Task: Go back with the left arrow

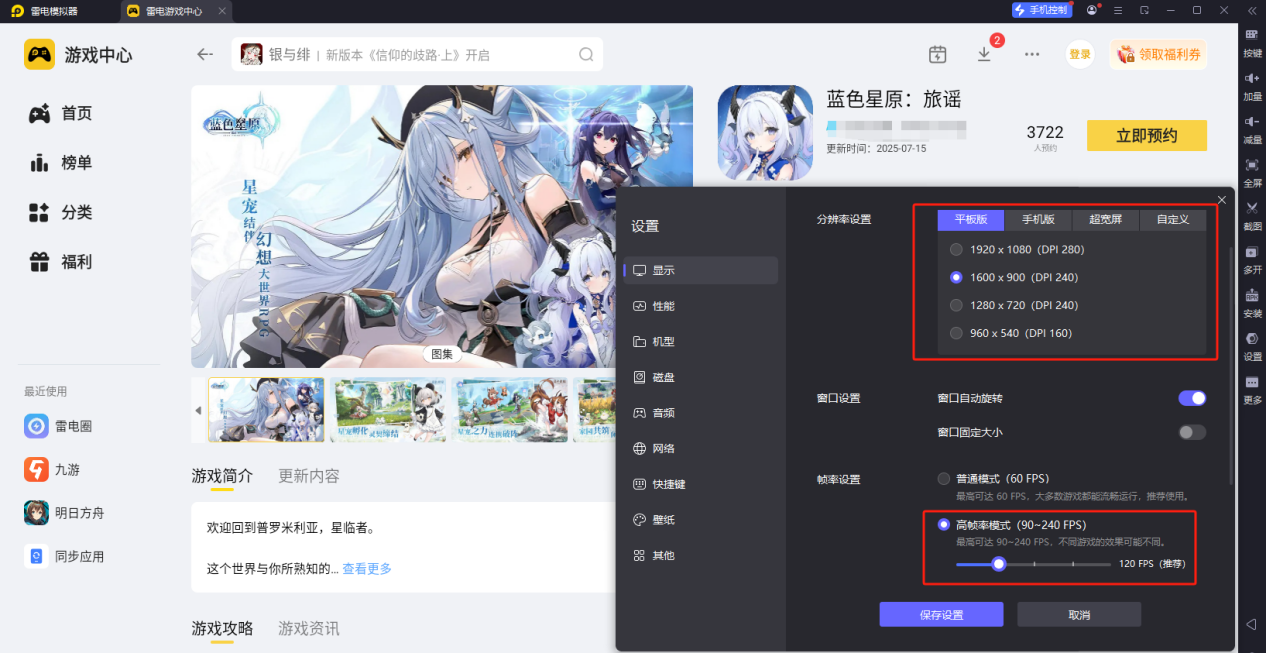Action: [x=205, y=54]
